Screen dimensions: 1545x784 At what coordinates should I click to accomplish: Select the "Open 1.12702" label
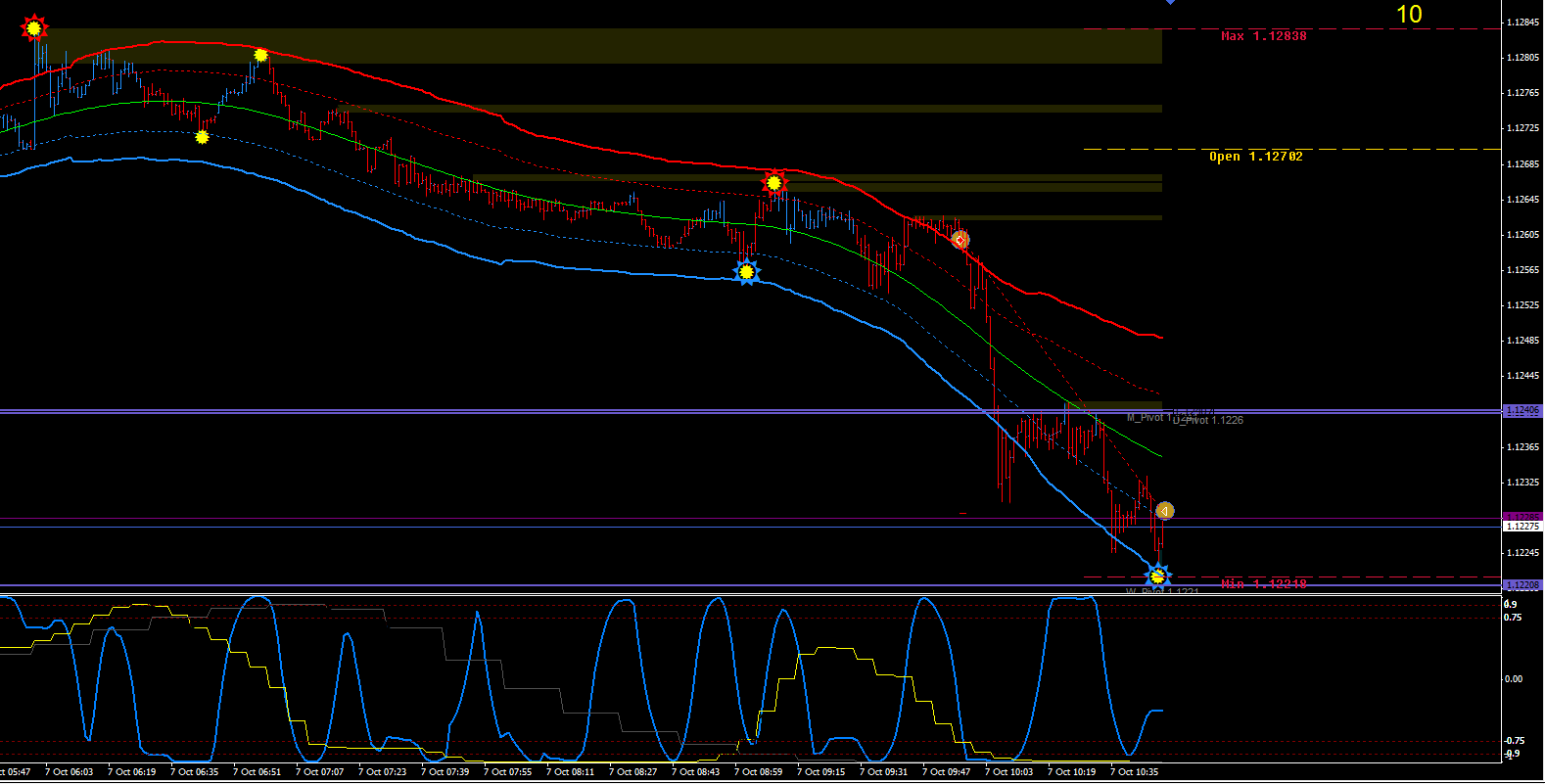point(1256,157)
